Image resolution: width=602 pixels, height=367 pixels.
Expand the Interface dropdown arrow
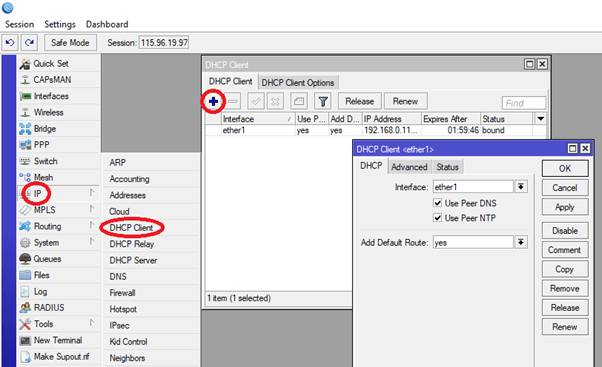point(521,187)
